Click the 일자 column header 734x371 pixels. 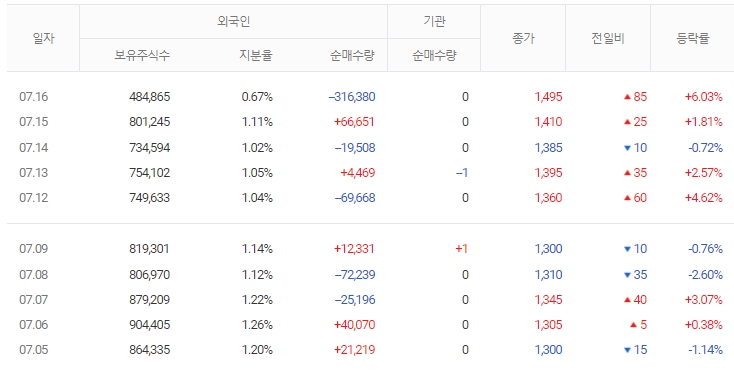44,38
